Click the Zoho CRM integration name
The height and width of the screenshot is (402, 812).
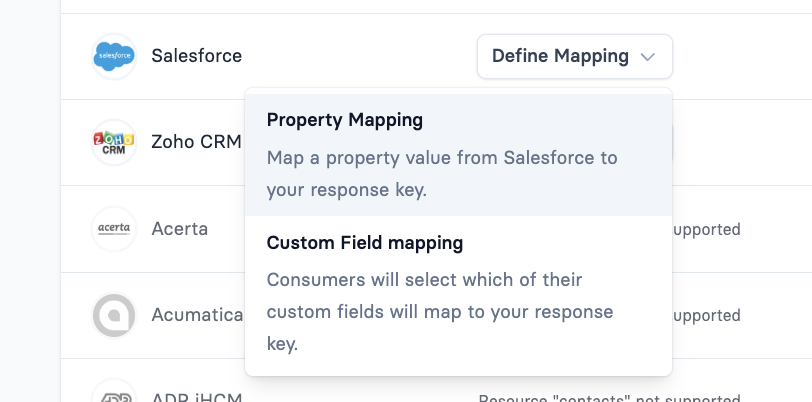click(x=196, y=142)
